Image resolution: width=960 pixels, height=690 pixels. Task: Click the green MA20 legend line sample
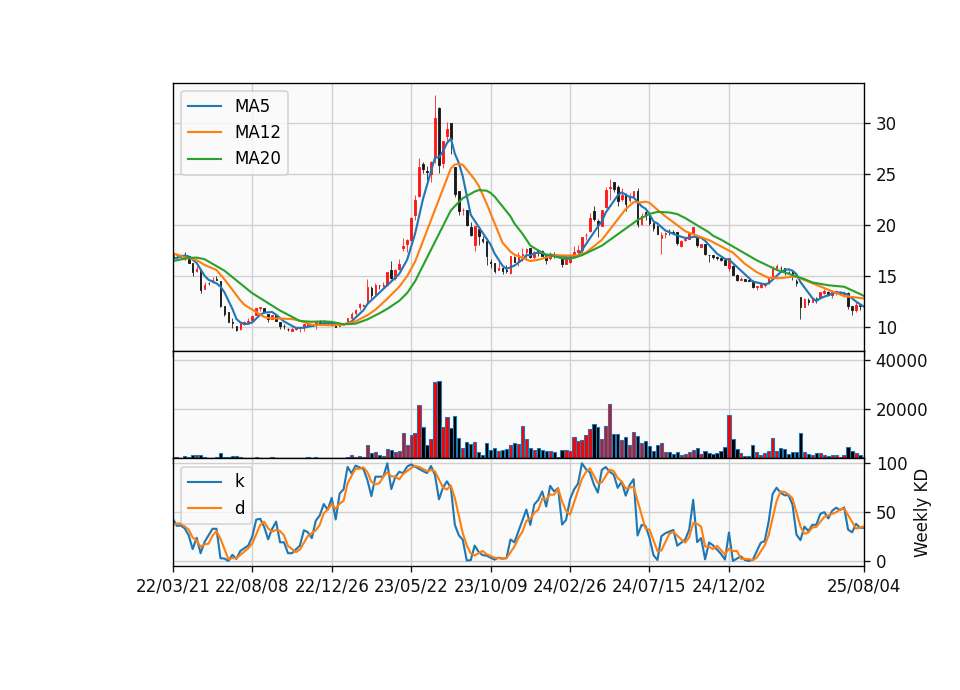pos(204,158)
